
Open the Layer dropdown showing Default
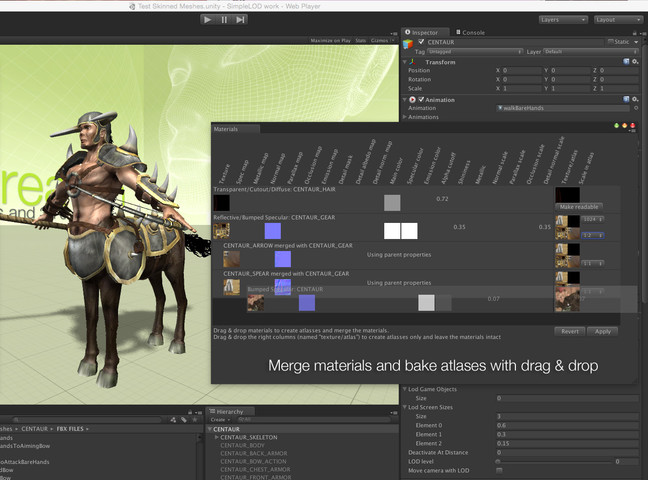click(x=591, y=52)
